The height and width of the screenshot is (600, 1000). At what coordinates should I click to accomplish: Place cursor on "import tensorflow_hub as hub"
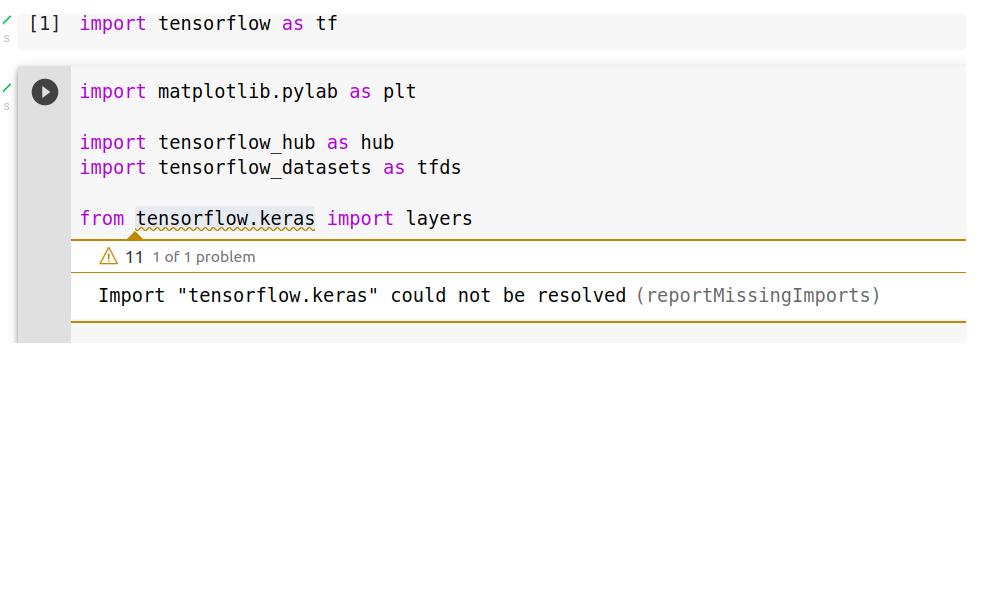point(236,142)
